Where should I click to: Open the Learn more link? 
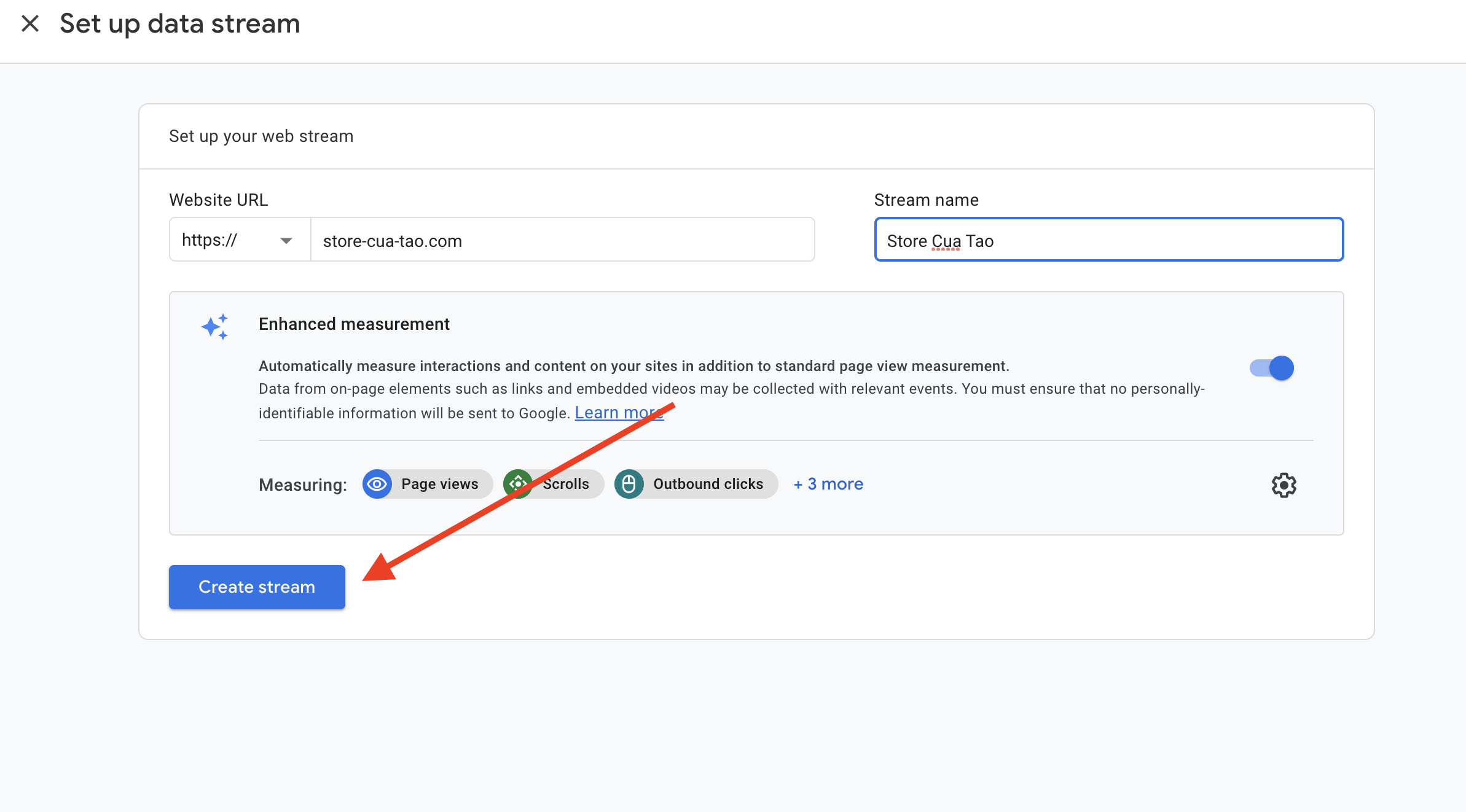pos(619,413)
